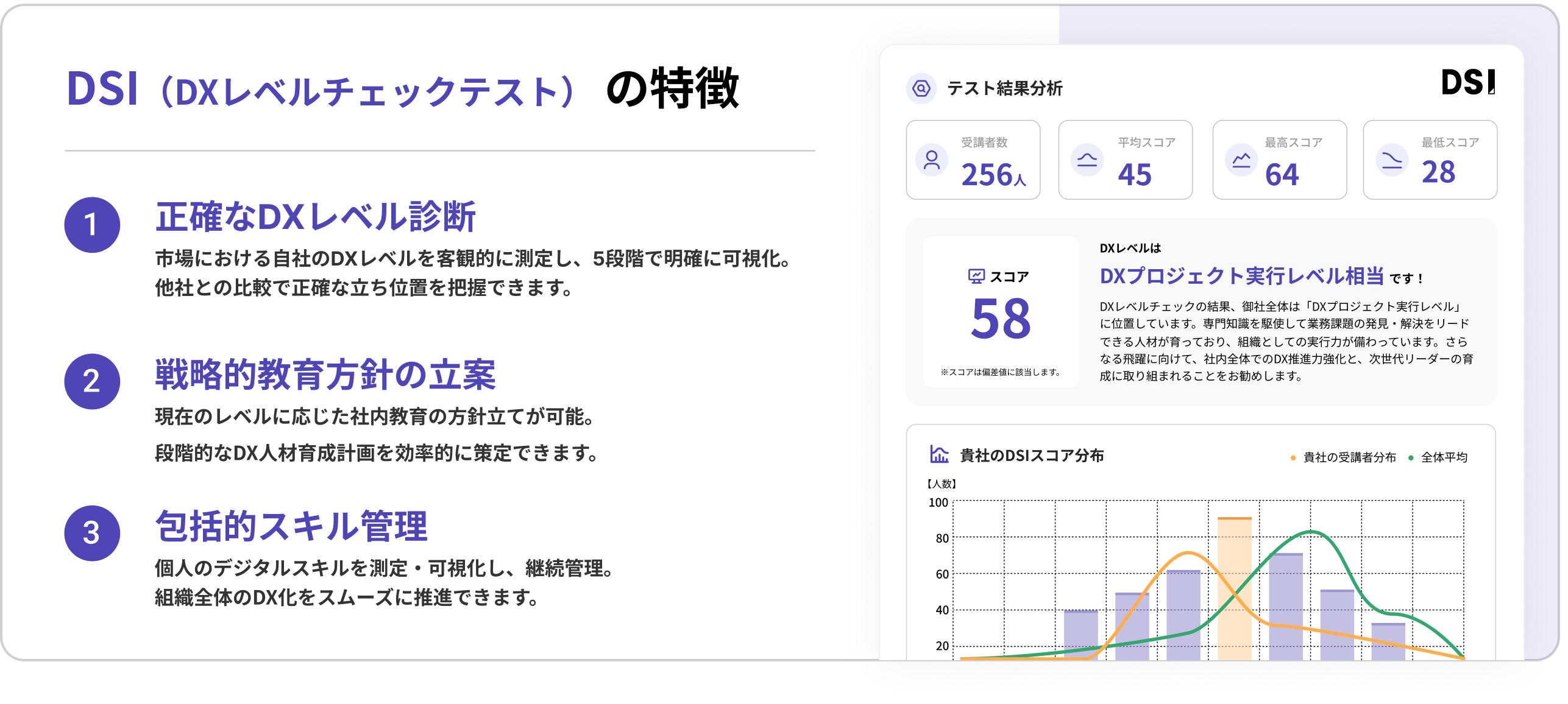The width and height of the screenshot is (1568, 704).
Task: Click the numbered circle 1 badge
Action: [92, 225]
